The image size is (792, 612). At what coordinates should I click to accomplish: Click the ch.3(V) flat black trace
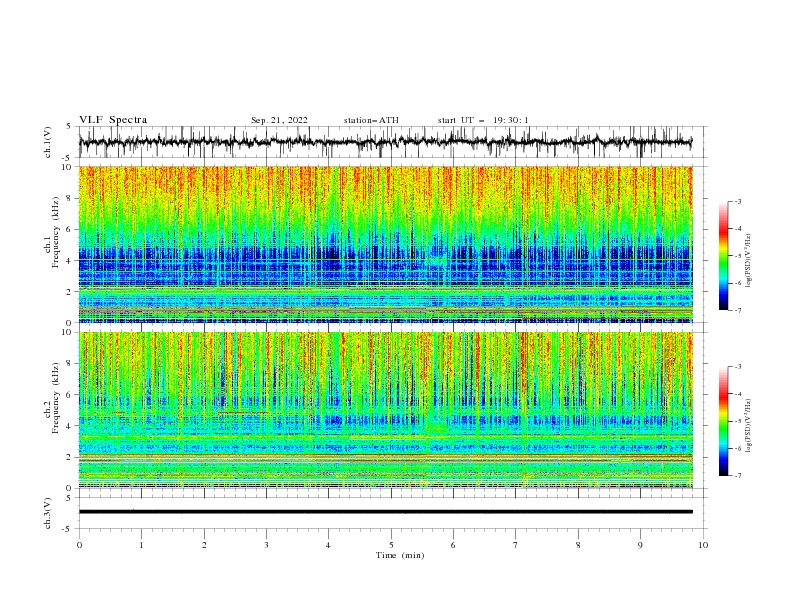(x=385, y=512)
